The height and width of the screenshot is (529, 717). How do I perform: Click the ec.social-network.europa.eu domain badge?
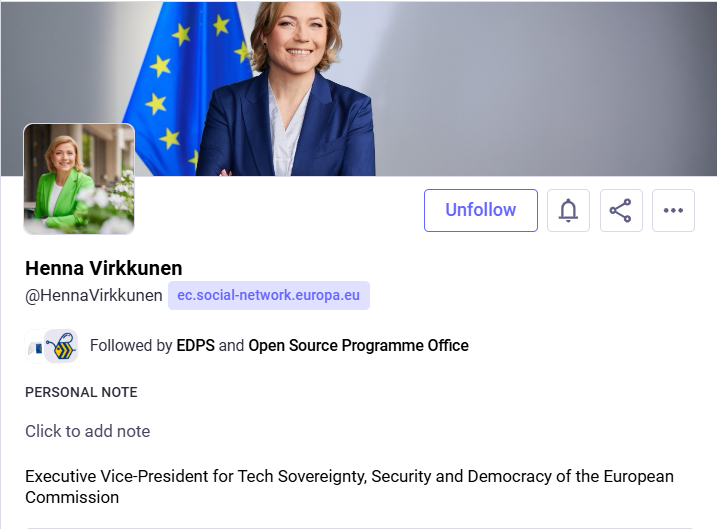[x=269, y=296]
